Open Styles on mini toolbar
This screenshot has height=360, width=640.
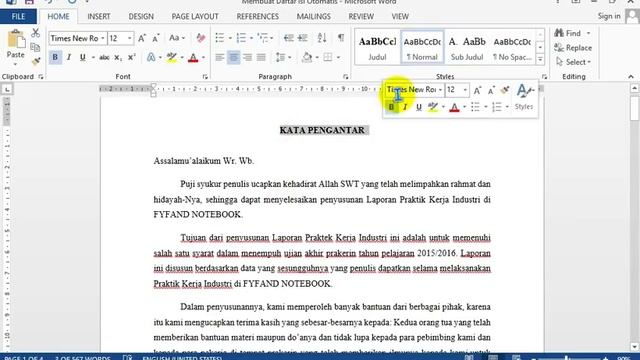(x=524, y=97)
